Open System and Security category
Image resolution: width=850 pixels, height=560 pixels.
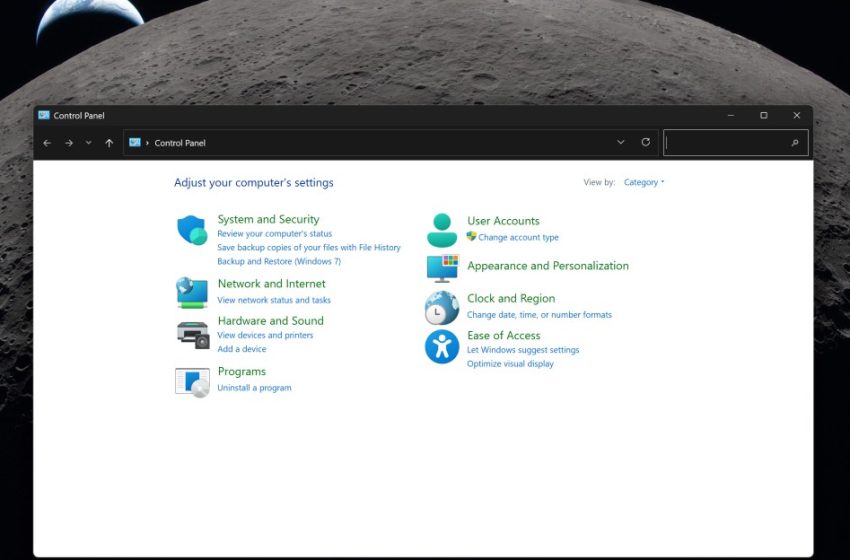point(268,219)
